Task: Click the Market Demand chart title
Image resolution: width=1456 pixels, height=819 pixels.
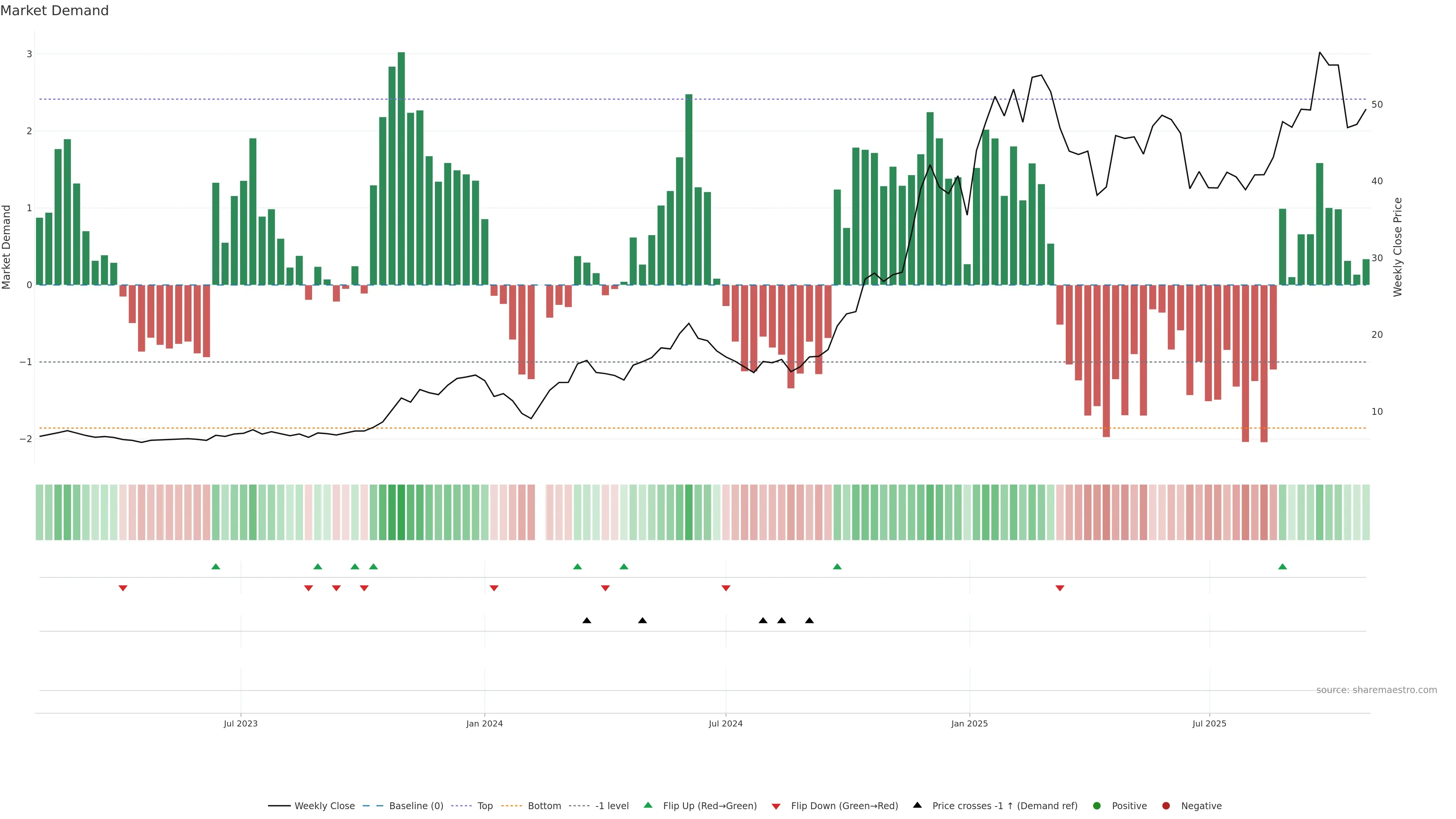Action: pyautogui.click(x=54, y=11)
